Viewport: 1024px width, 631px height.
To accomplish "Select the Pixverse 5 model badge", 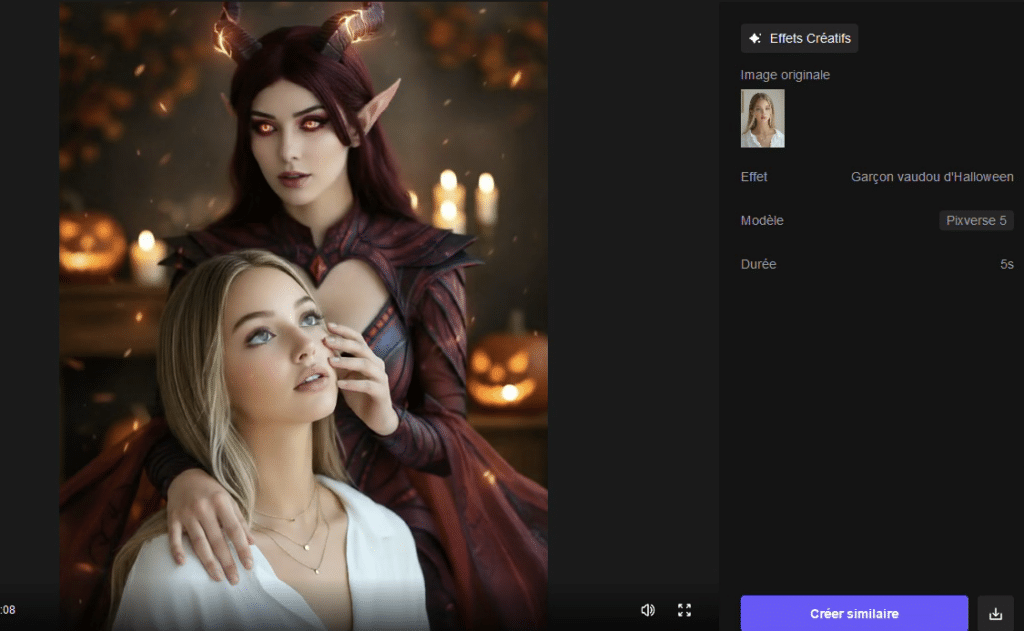I will [975, 220].
